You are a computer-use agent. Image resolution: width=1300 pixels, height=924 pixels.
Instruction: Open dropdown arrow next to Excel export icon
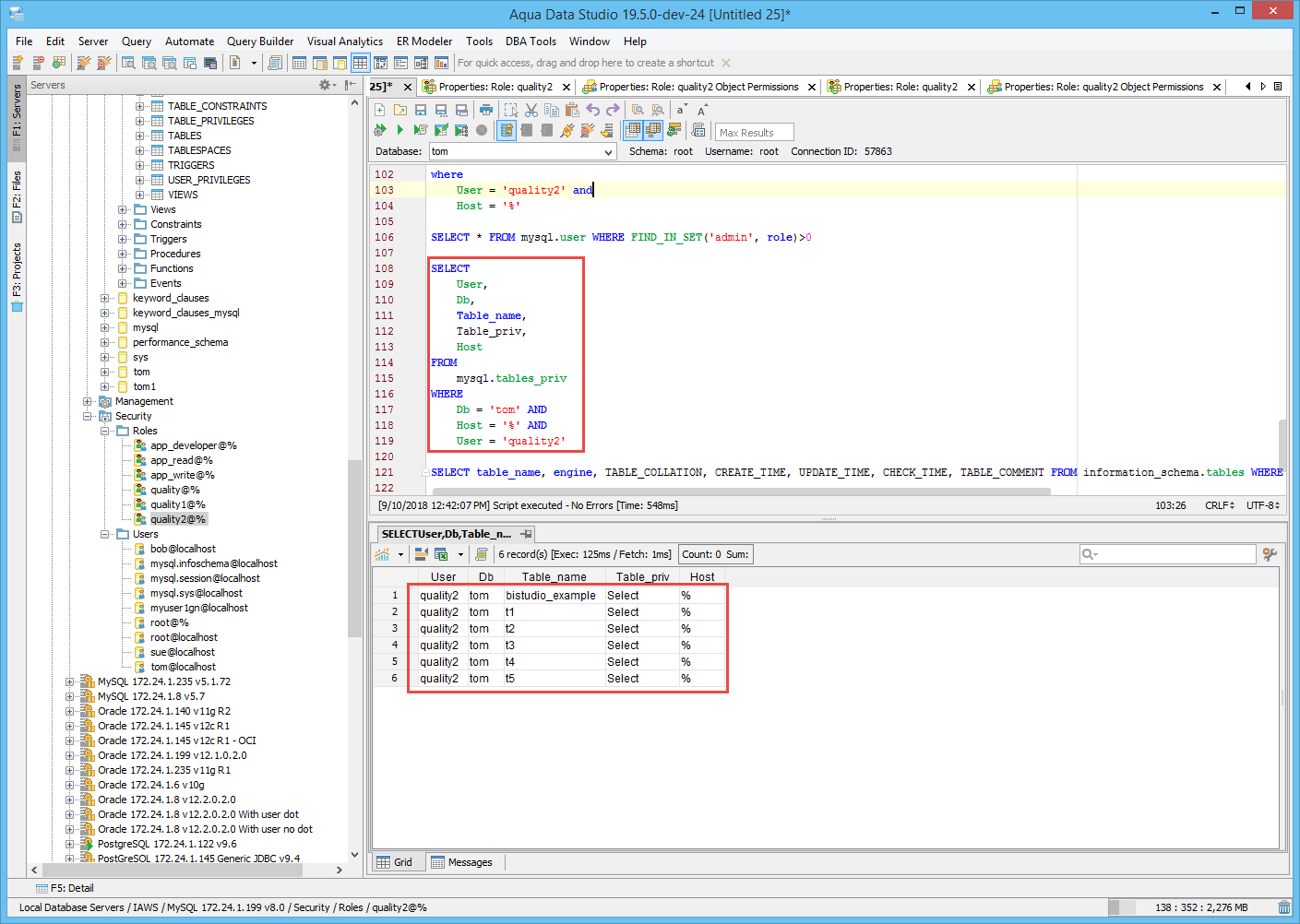click(x=460, y=554)
